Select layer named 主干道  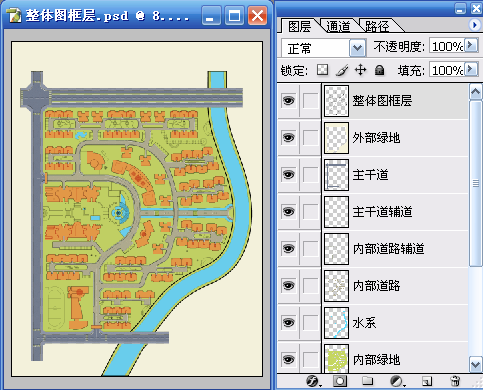click(x=370, y=174)
